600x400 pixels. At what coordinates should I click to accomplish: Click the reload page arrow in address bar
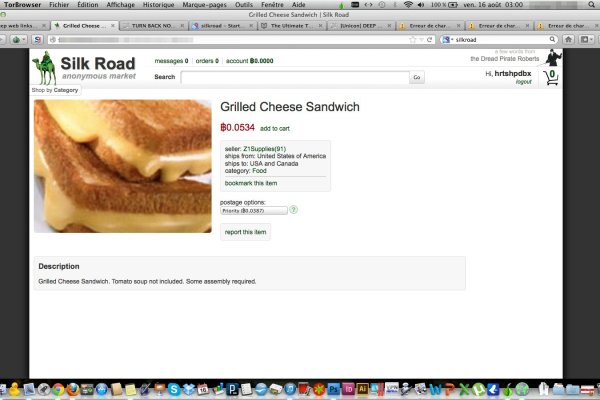(429, 39)
